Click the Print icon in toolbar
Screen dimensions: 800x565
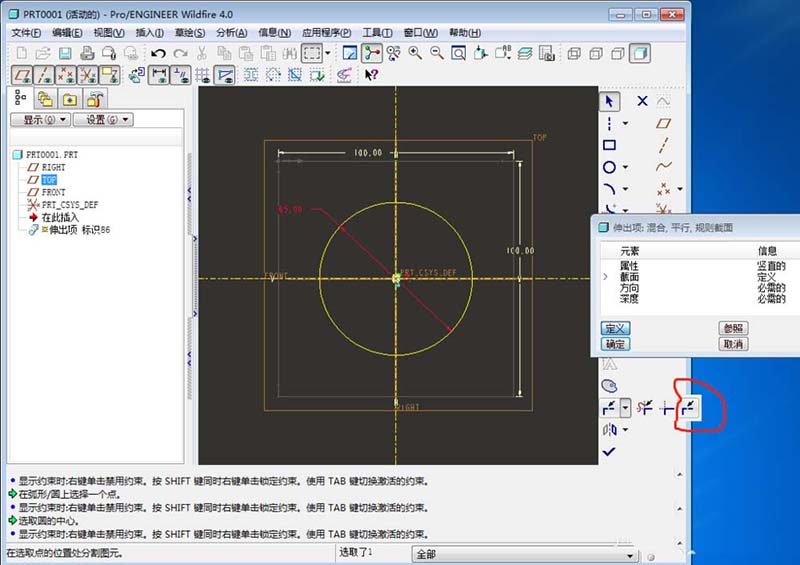click(x=87, y=53)
